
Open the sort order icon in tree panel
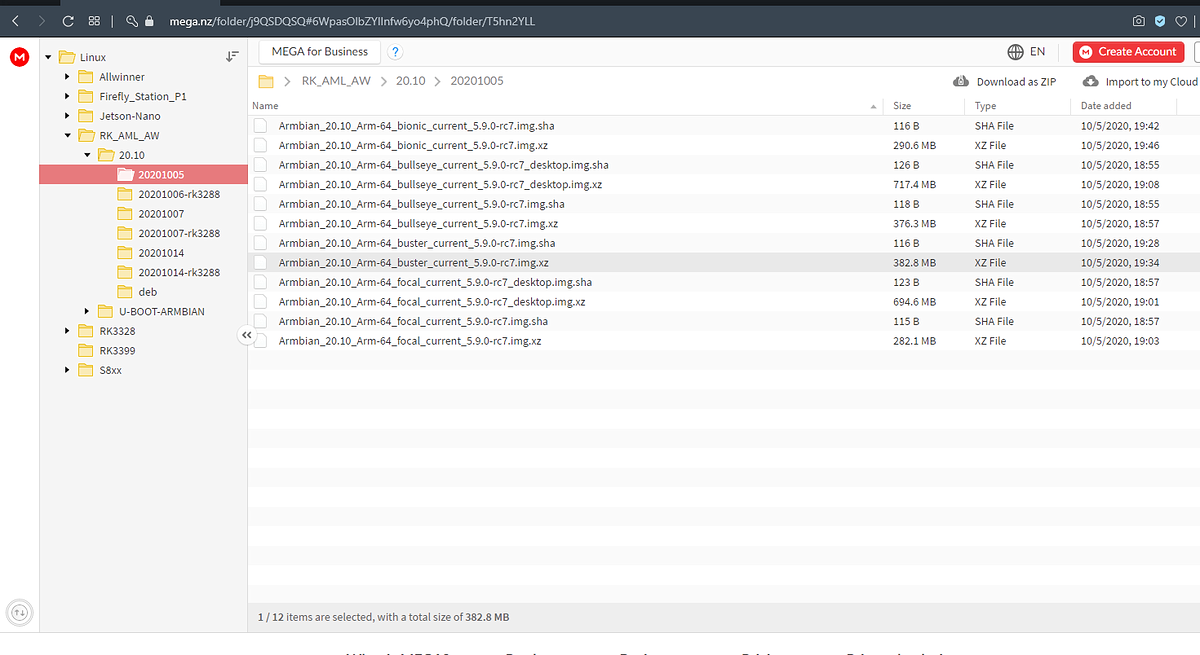(x=232, y=57)
